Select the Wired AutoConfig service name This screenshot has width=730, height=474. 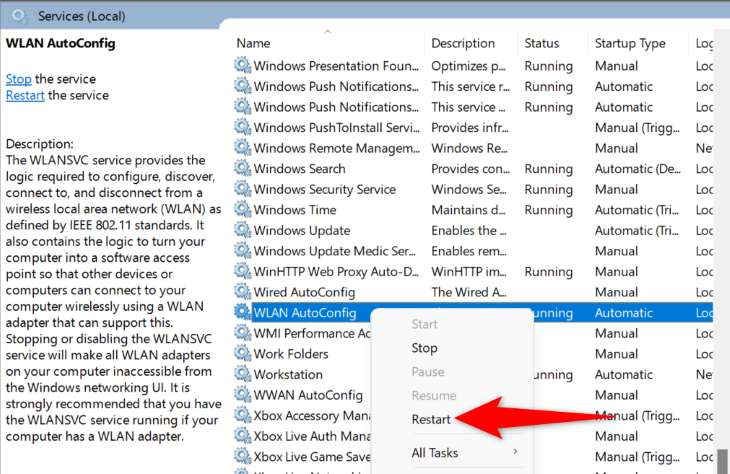pyautogui.click(x=304, y=292)
